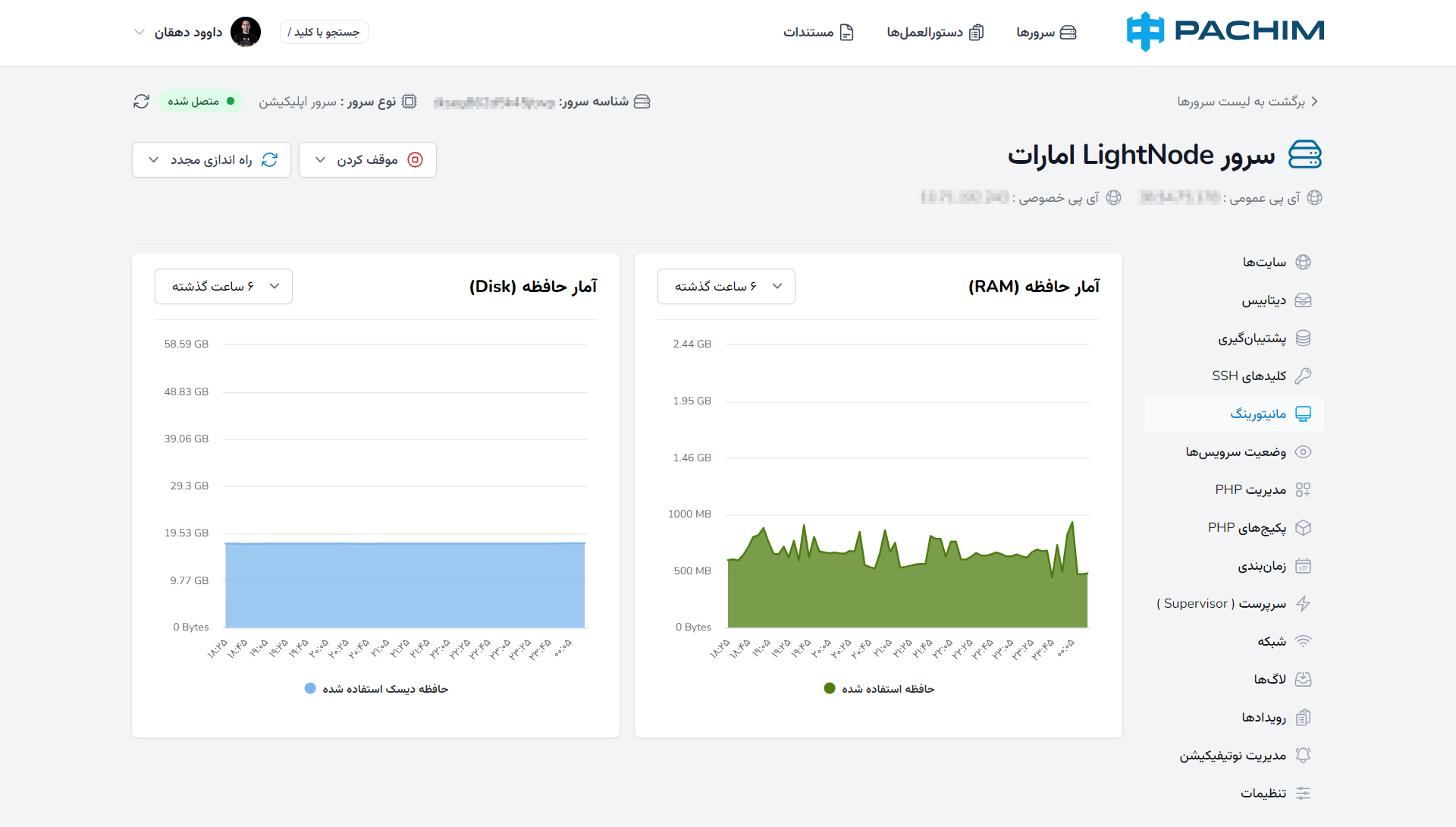Click the آمار حافظه (RAM) heading
This screenshot has height=827, width=1456.
tap(1034, 287)
